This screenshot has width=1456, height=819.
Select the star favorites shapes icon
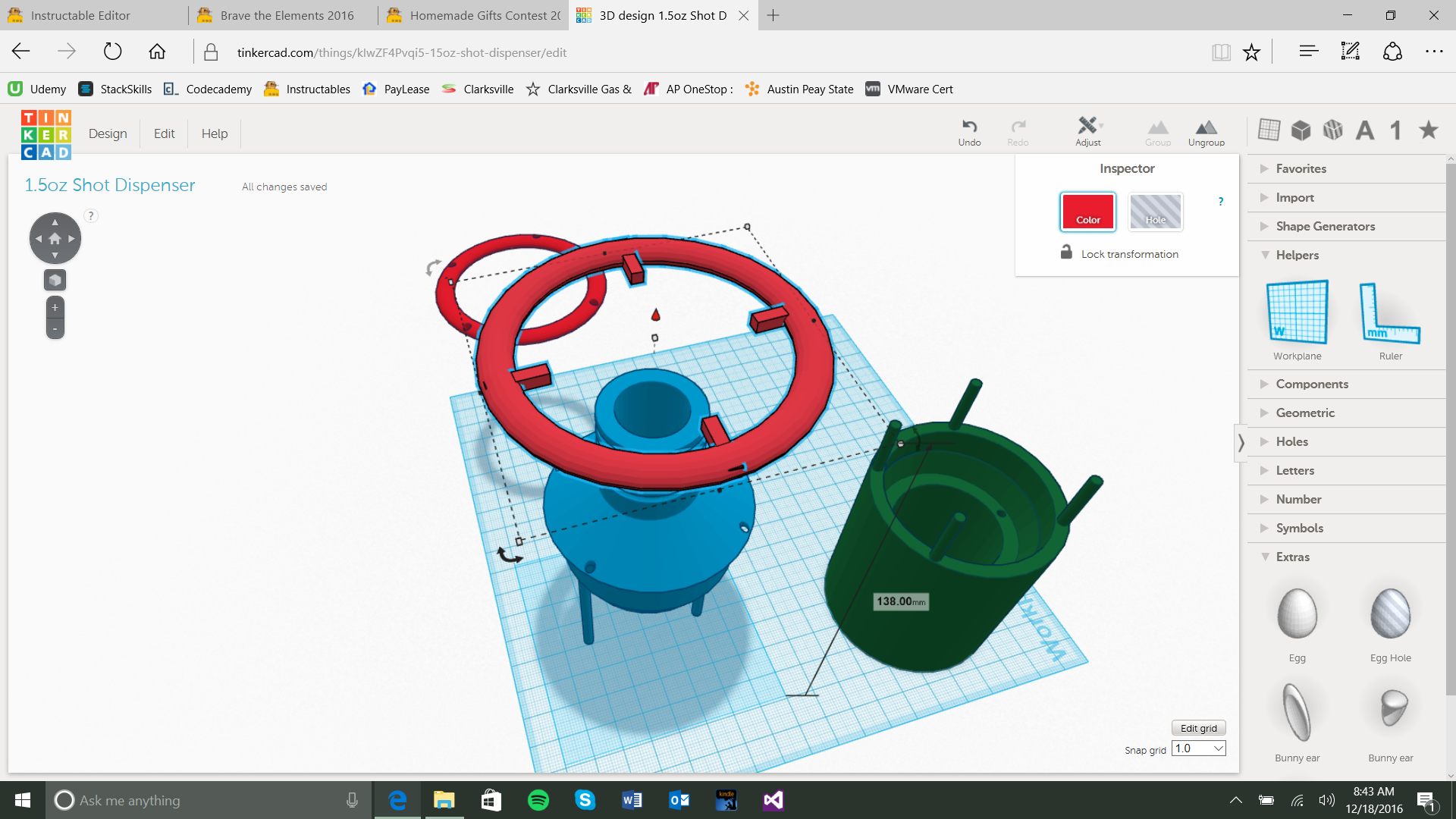[x=1429, y=130]
